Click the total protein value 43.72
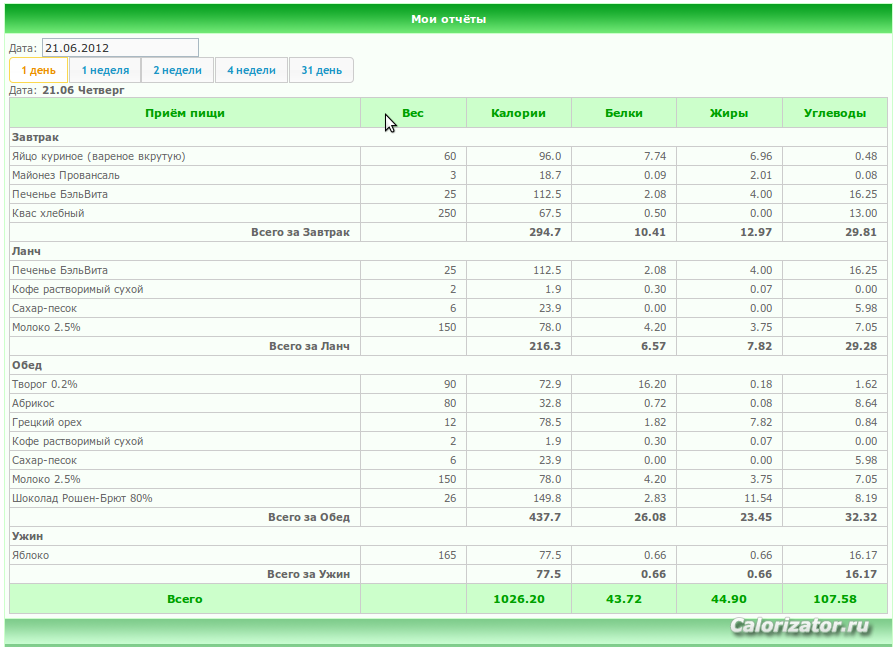The width and height of the screenshot is (893, 647). [624, 599]
